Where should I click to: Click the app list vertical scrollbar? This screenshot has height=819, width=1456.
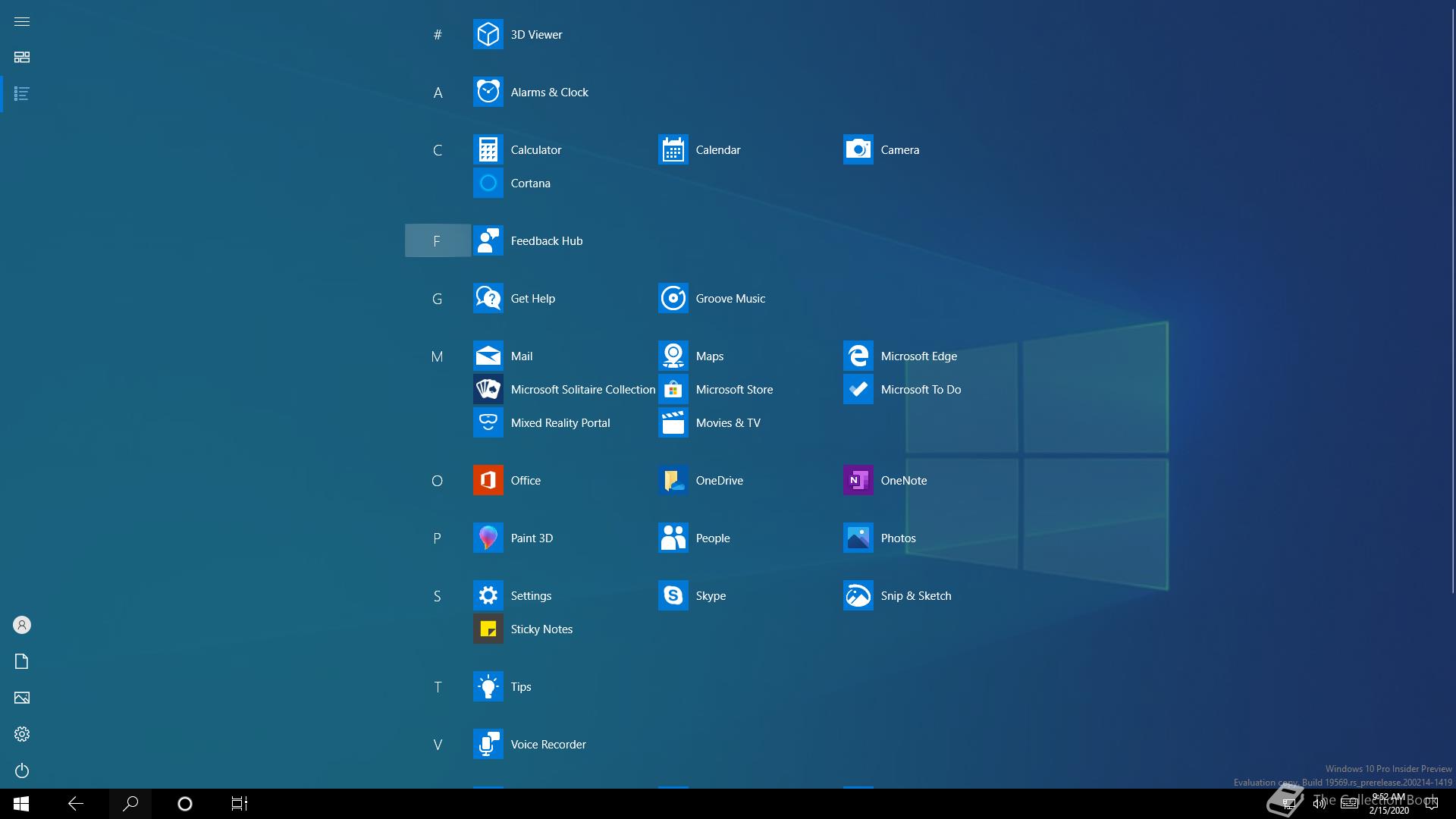point(1452,300)
